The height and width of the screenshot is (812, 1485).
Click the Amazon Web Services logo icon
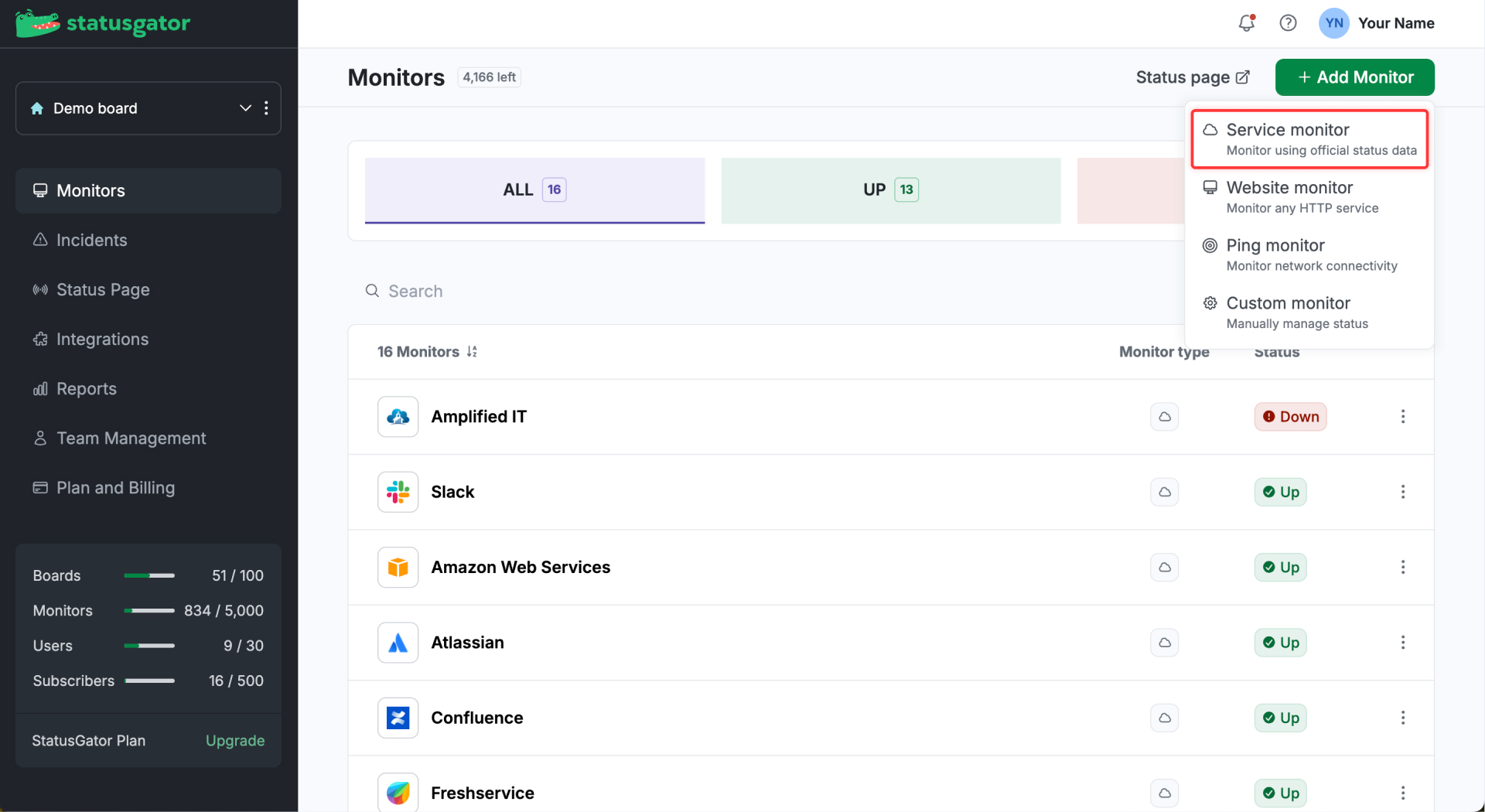(398, 568)
